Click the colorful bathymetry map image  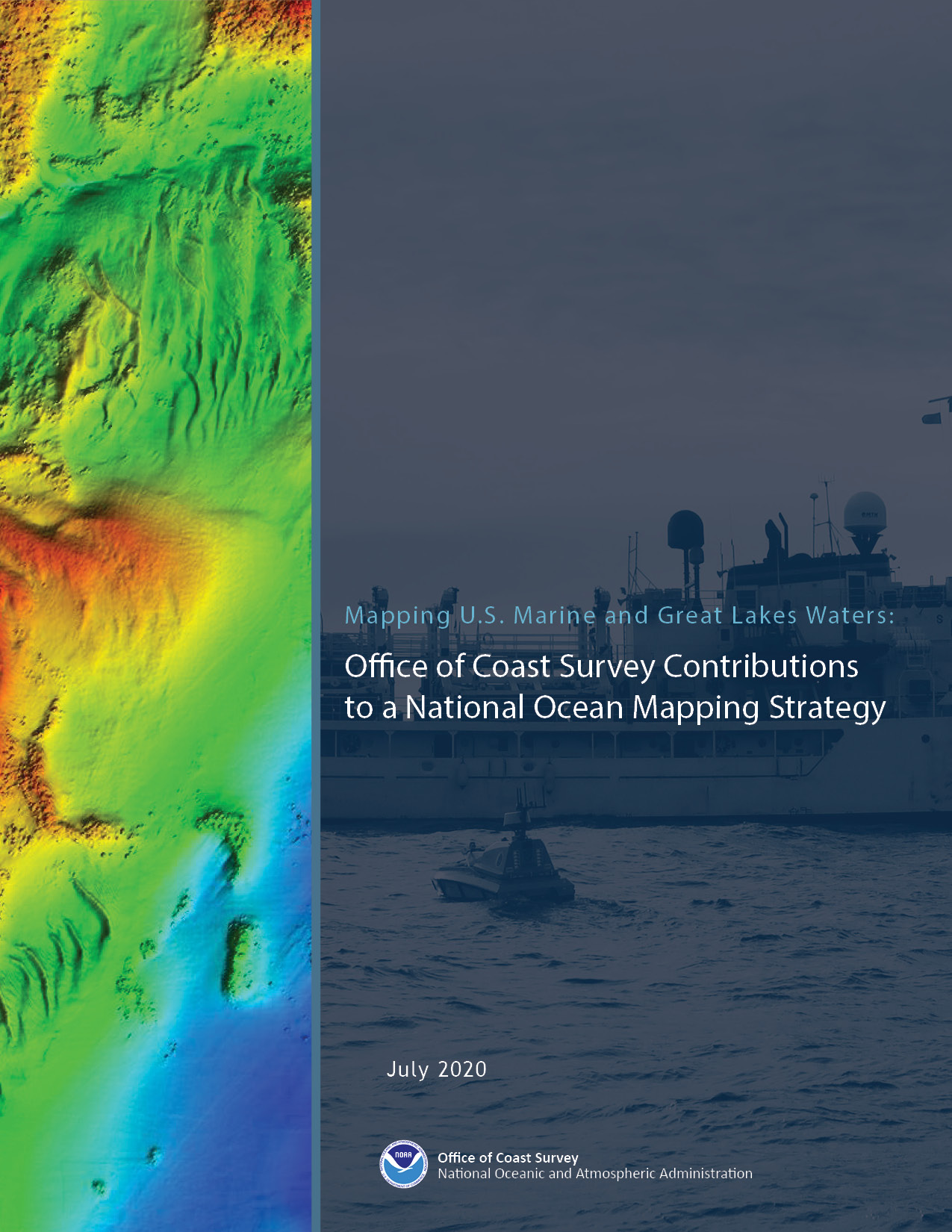(x=155, y=616)
